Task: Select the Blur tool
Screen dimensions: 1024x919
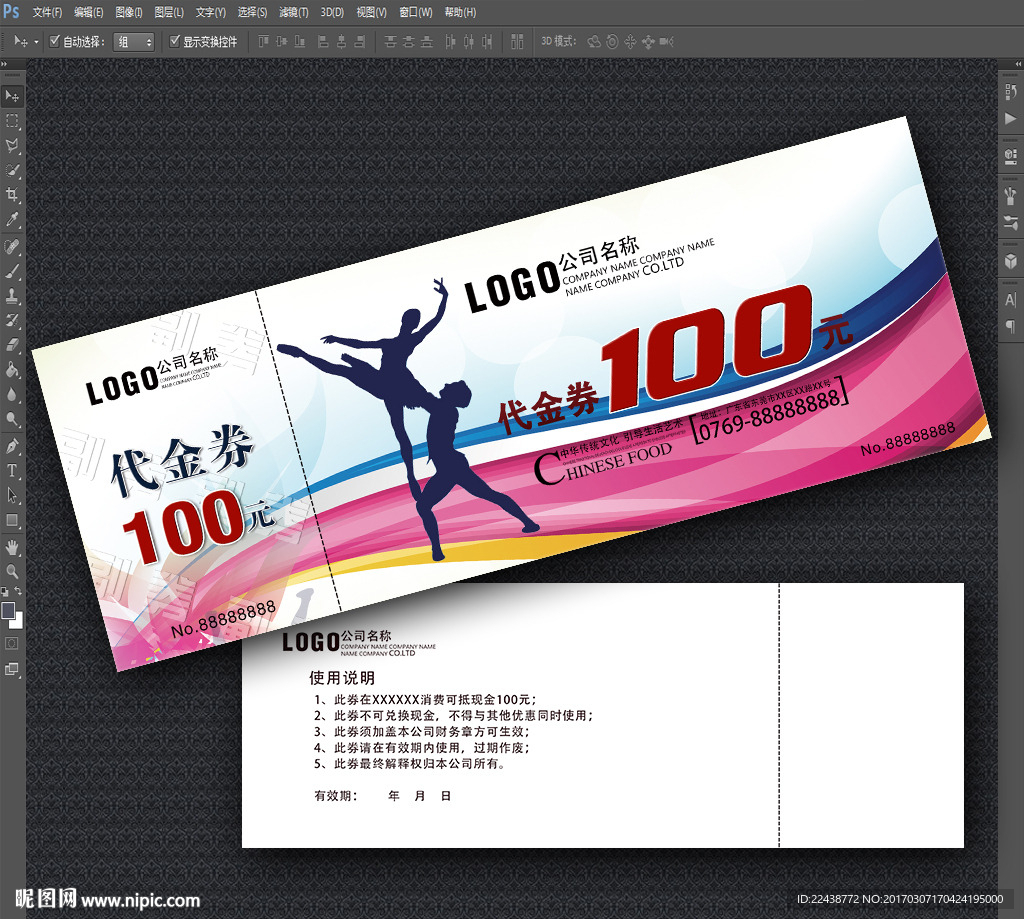Action: [12, 395]
